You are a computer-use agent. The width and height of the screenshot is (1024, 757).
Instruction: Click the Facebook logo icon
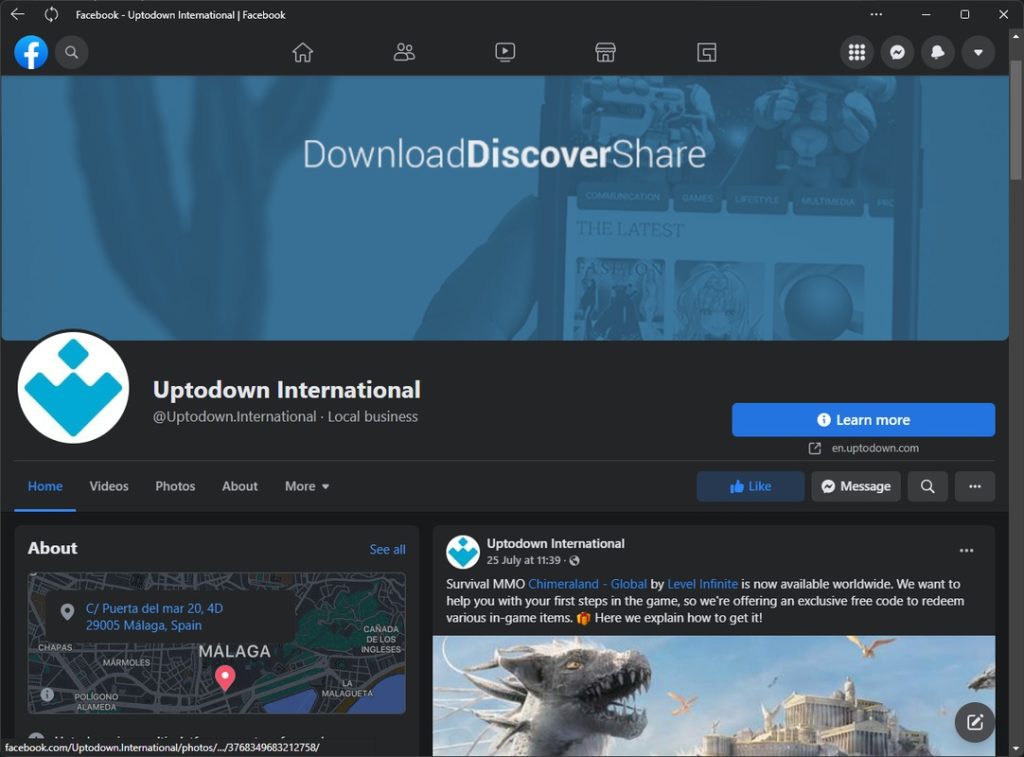coord(31,52)
